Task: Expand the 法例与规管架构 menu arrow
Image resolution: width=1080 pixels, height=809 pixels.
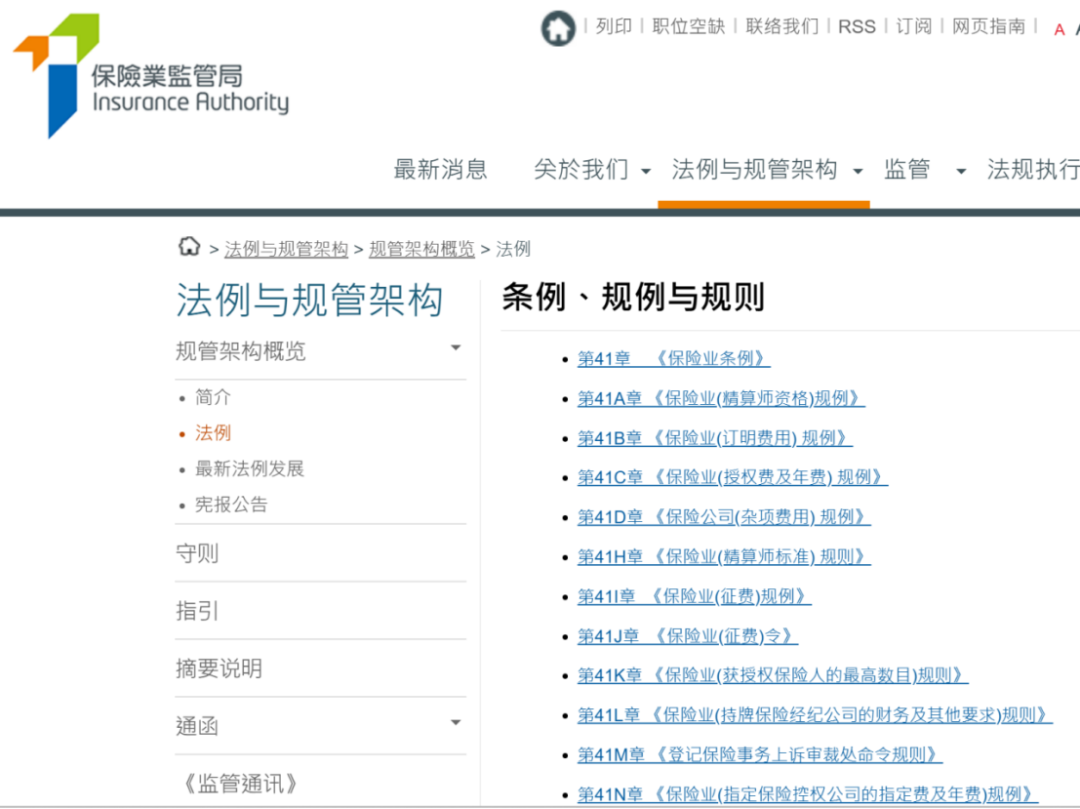Action: (857, 172)
